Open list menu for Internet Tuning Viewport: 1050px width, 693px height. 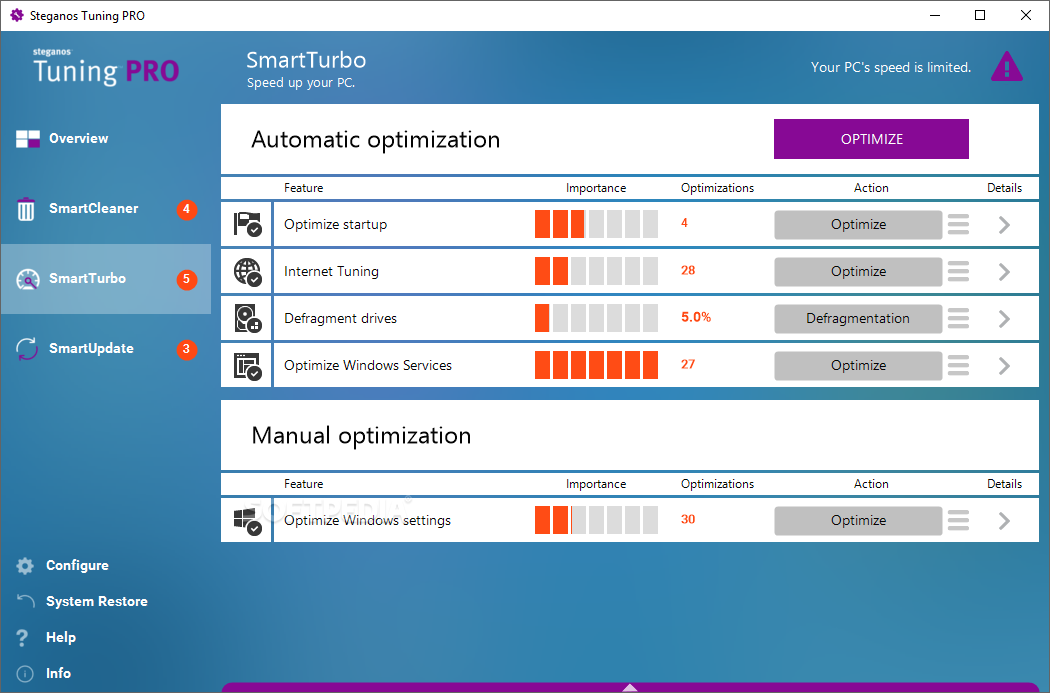pyautogui.click(x=958, y=271)
